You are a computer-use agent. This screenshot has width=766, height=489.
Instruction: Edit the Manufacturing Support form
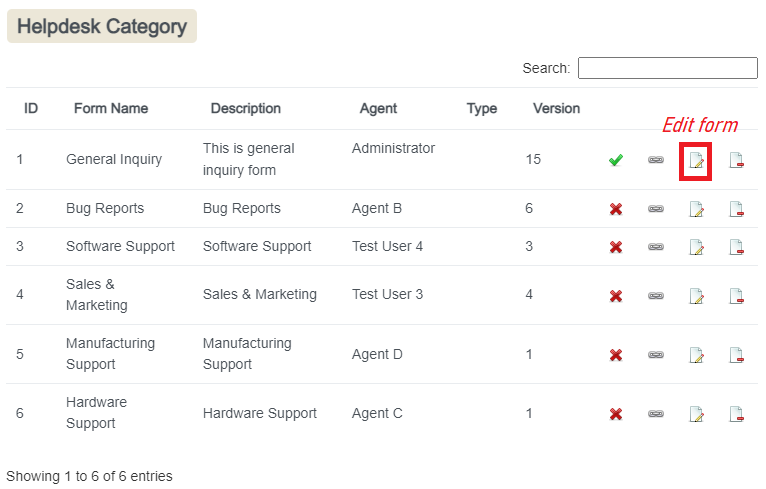click(696, 355)
